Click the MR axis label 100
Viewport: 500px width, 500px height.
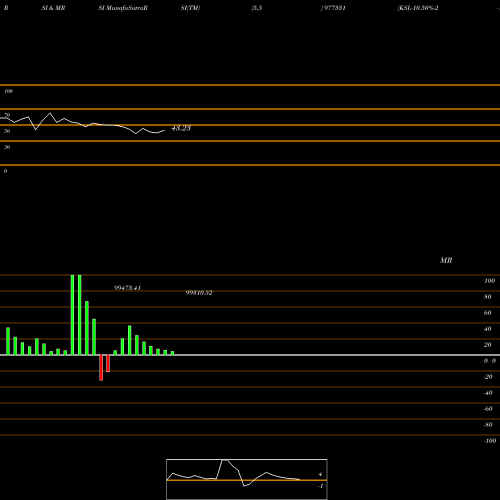(489, 281)
